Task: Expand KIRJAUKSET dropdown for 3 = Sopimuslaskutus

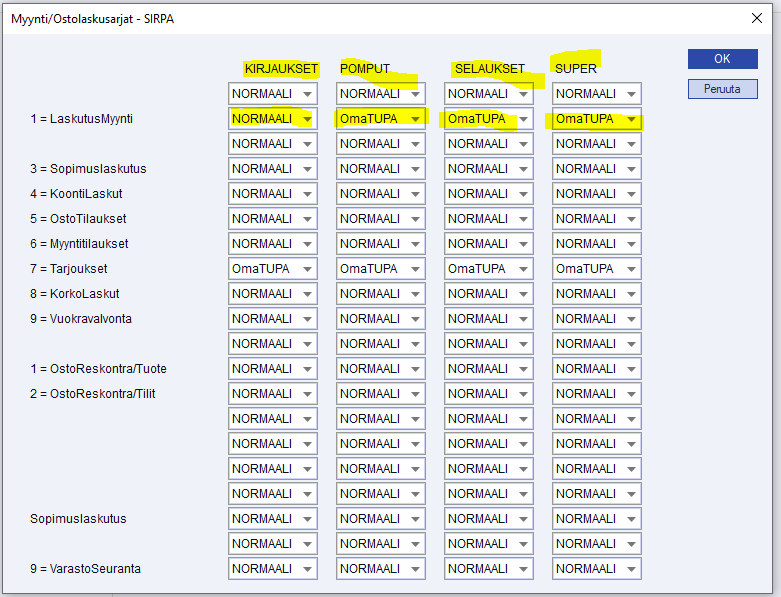Action: pos(306,169)
